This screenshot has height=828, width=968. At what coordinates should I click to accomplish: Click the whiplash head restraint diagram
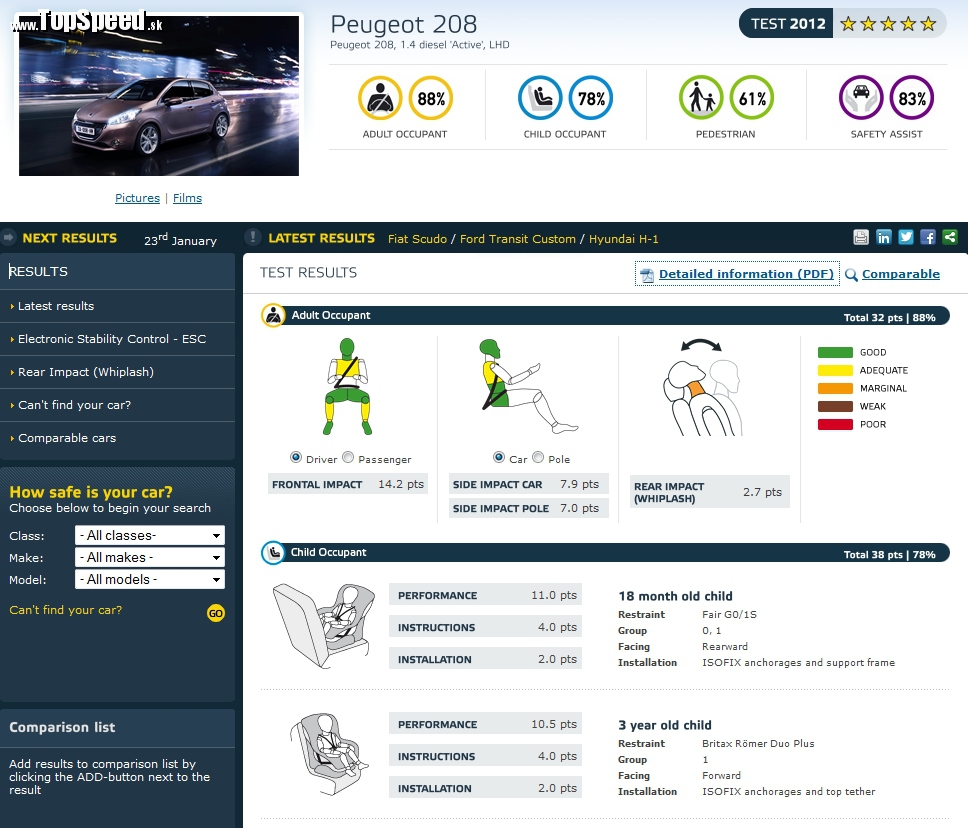tap(703, 387)
